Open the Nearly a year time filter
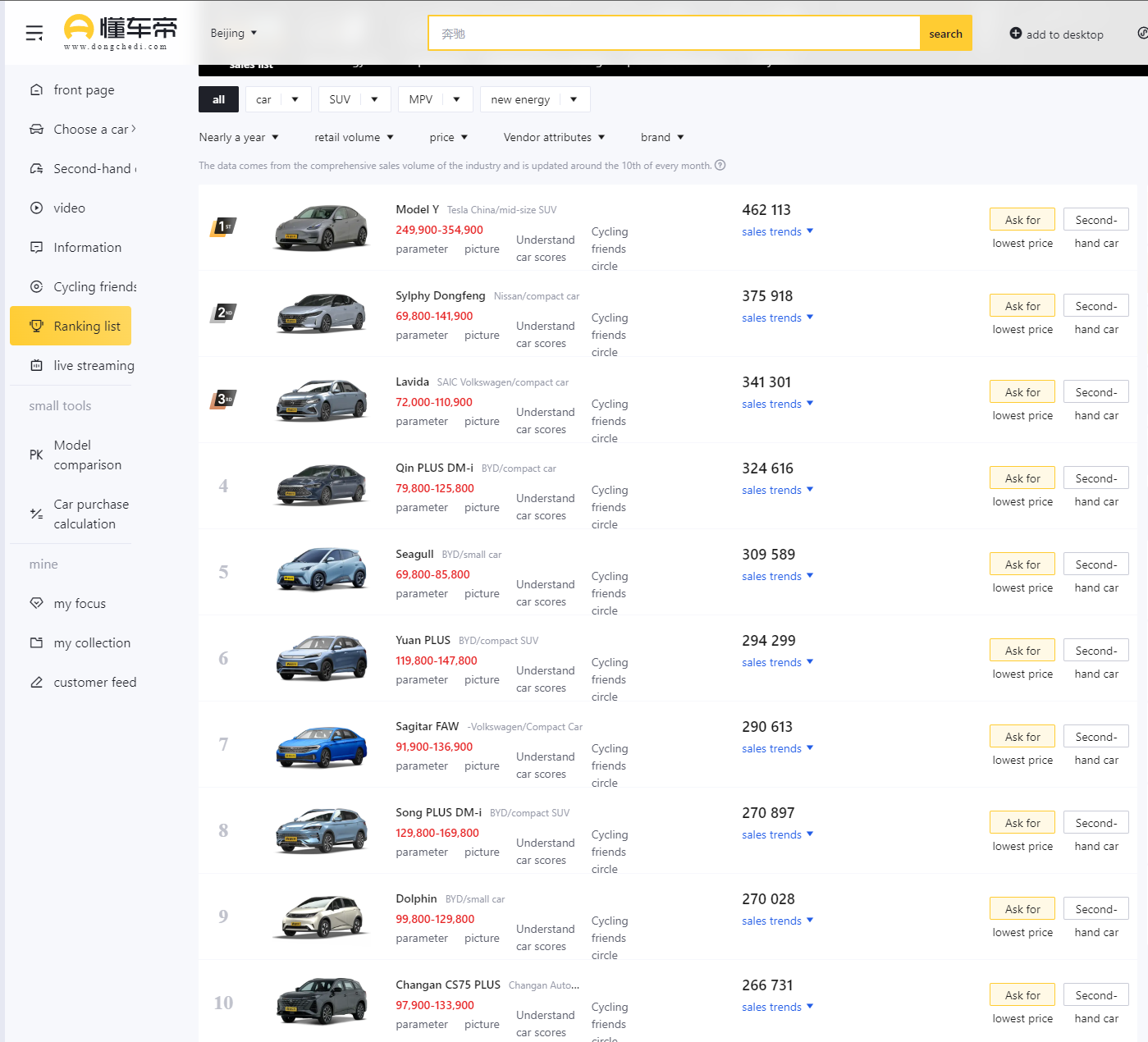 point(239,137)
